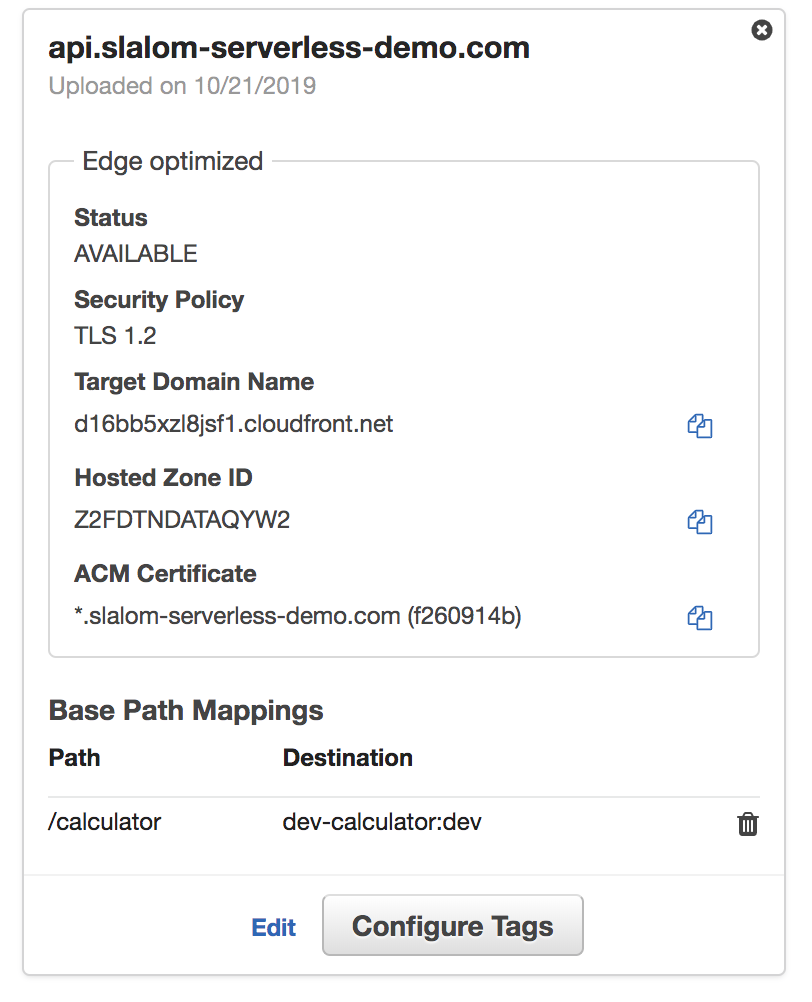Click the /calculator path entry
Image resolution: width=812 pixels, height=1002 pixels.
105,822
